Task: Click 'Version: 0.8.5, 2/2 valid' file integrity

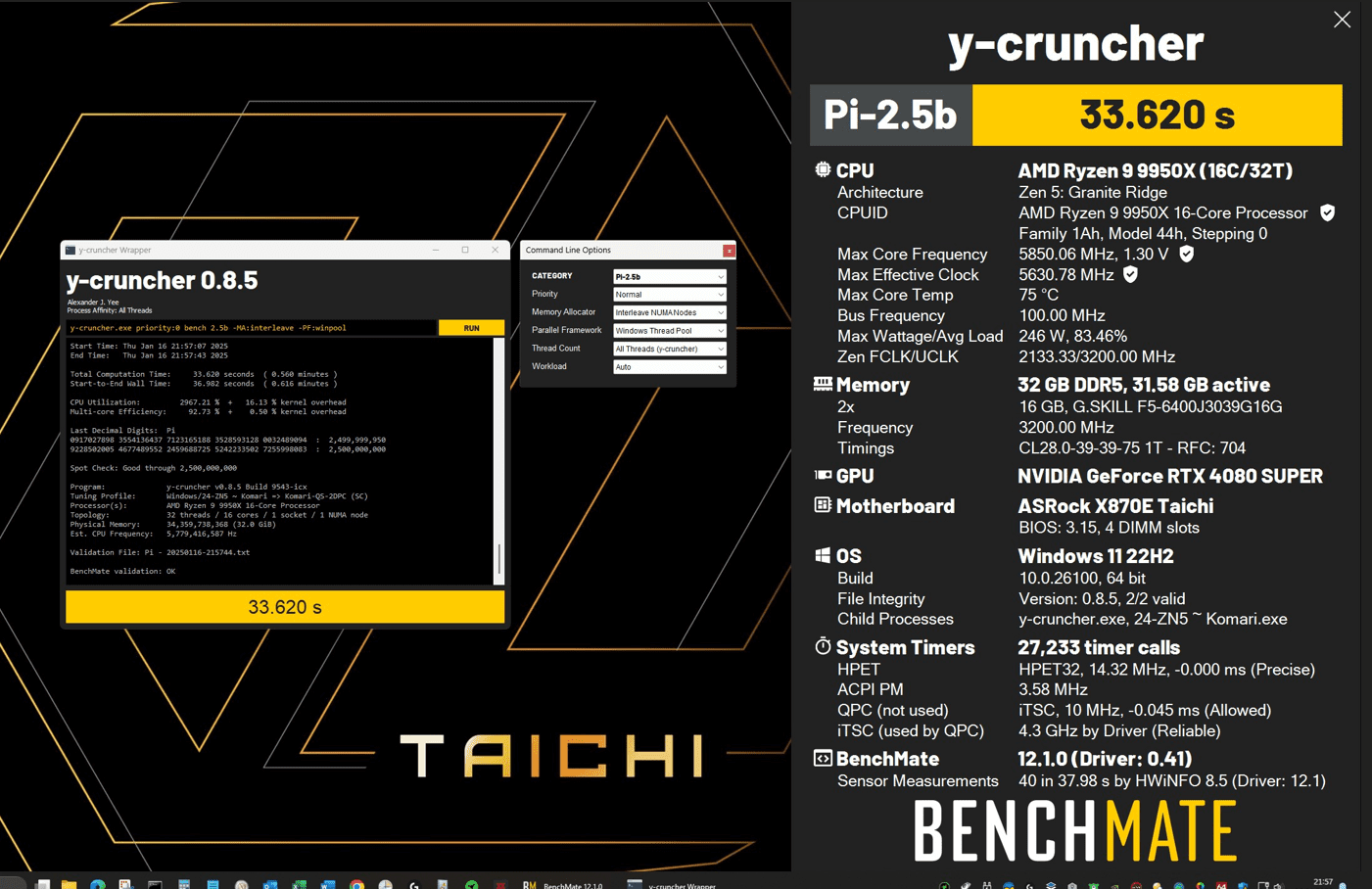Action: click(x=1102, y=598)
